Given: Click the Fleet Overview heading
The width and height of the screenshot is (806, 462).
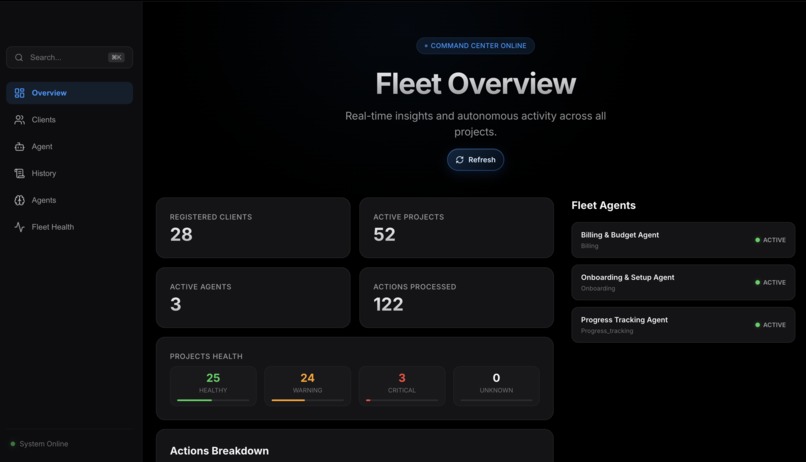Looking at the screenshot, I should (475, 84).
